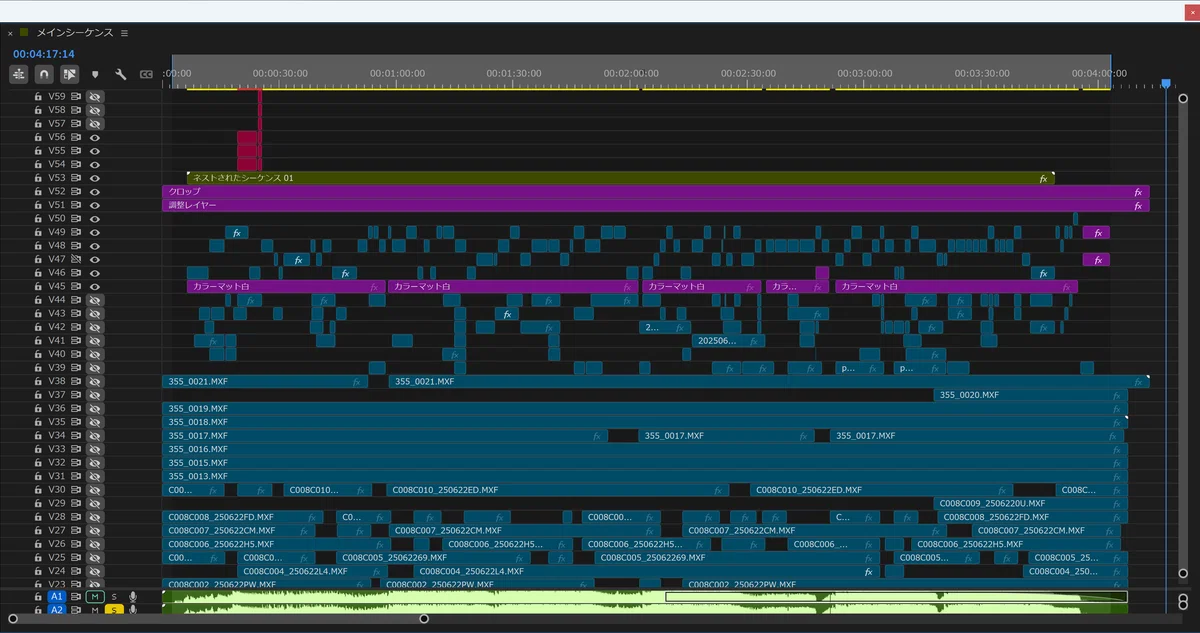
Task: Add a marker with the marker icon
Action: [95, 74]
